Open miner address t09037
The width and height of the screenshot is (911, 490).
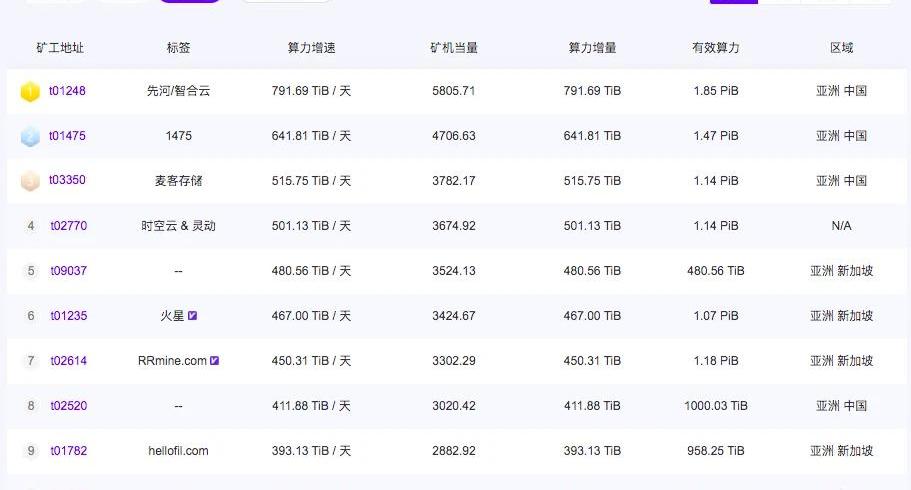click(x=68, y=271)
